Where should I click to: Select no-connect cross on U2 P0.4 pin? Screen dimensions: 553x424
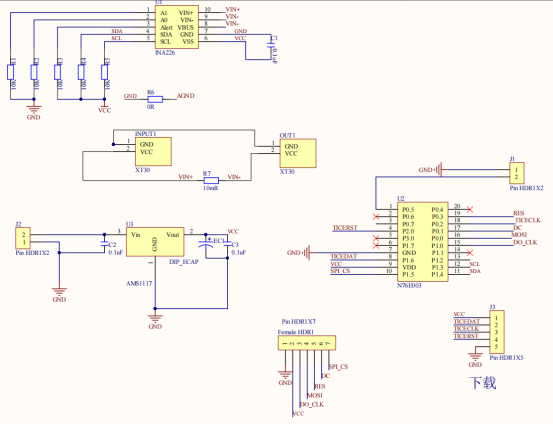point(469,209)
